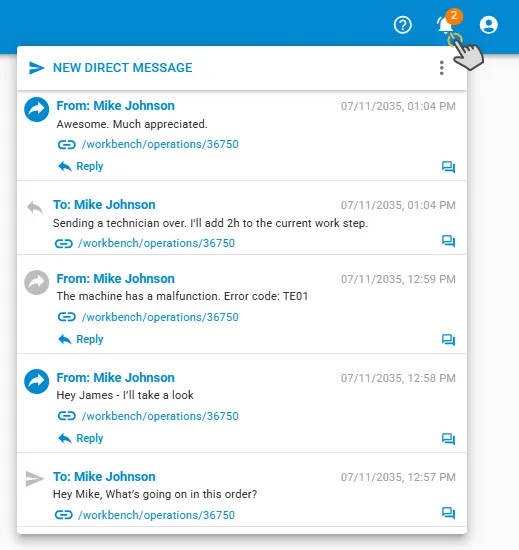Open conversation icon for 'Sending a technician over'
This screenshot has width=519, height=550.
click(448, 241)
